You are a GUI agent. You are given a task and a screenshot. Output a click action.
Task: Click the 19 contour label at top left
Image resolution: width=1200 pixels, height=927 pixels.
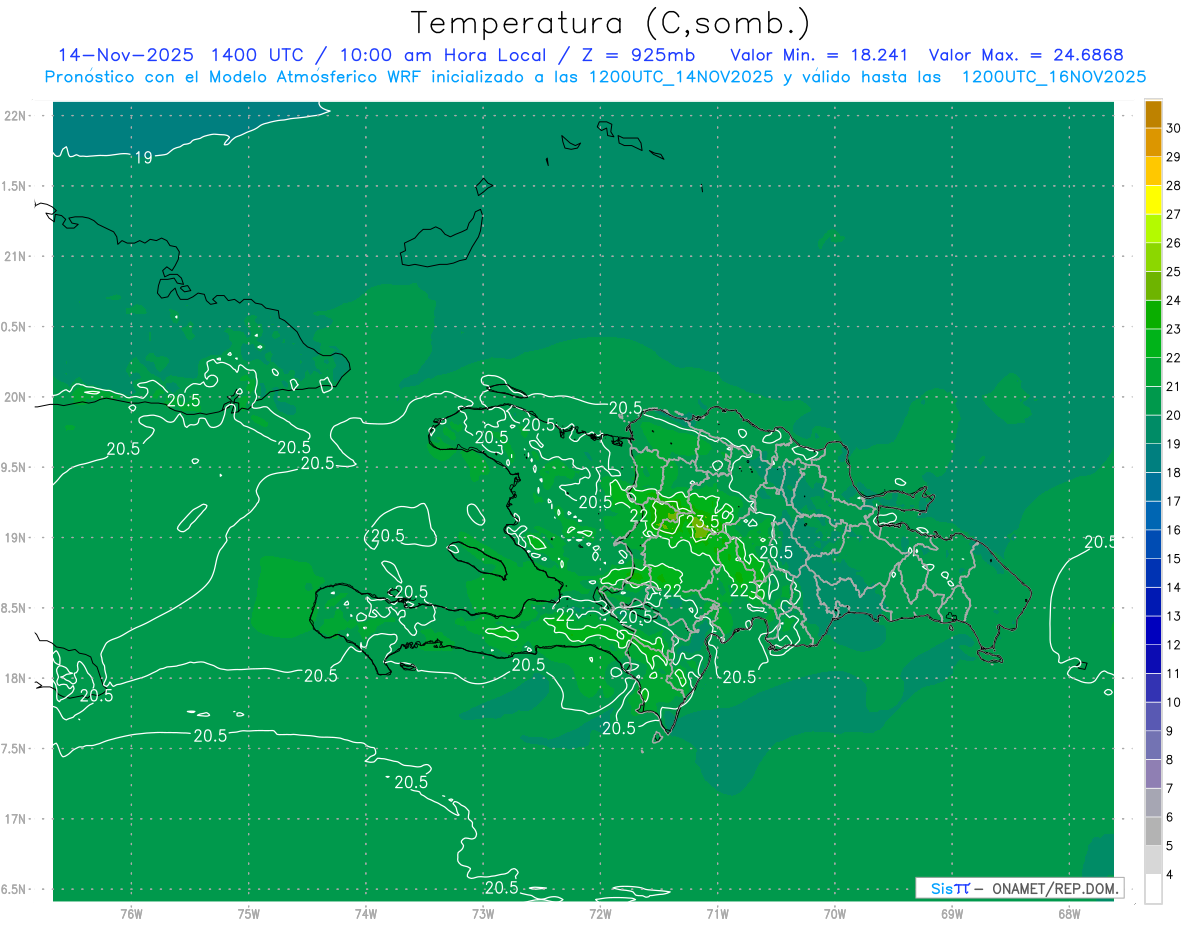(x=143, y=157)
